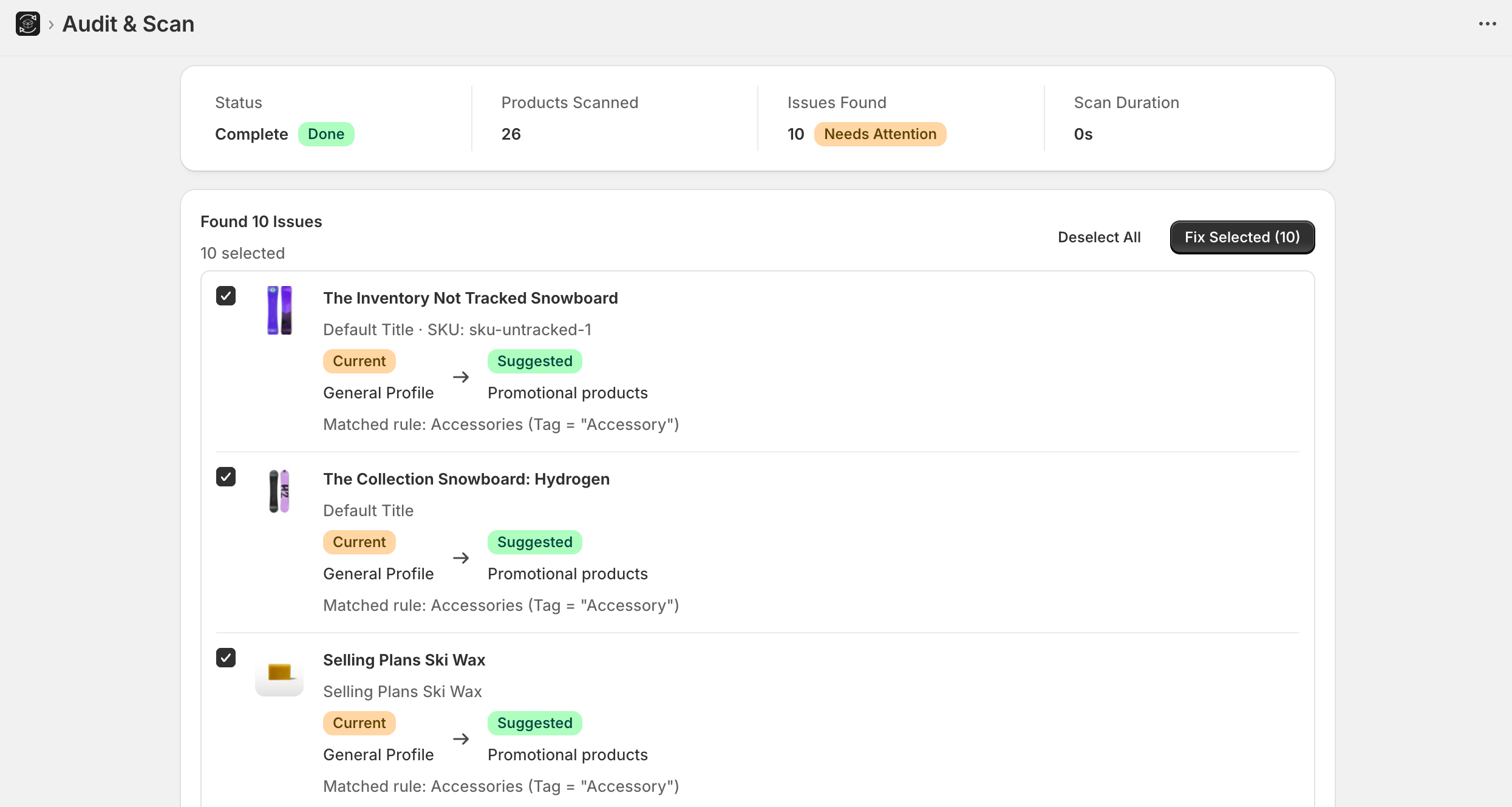This screenshot has width=1512, height=807.
Task: Uncheck The Inventory Not Tracked Snowboard
Action: (x=226, y=296)
